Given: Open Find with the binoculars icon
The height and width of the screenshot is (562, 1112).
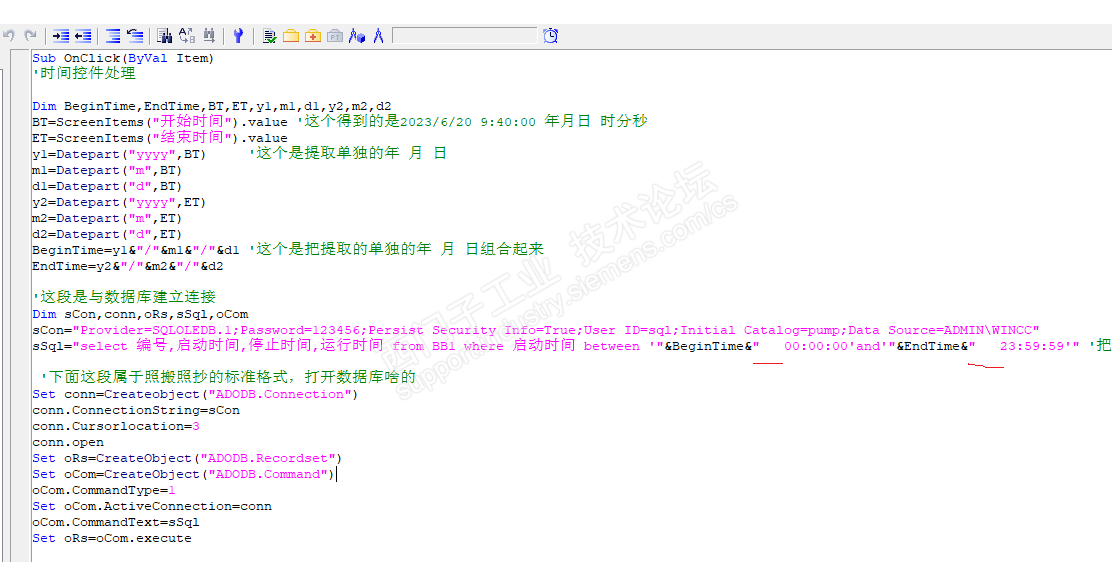Looking at the screenshot, I should click(x=165, y=35).
